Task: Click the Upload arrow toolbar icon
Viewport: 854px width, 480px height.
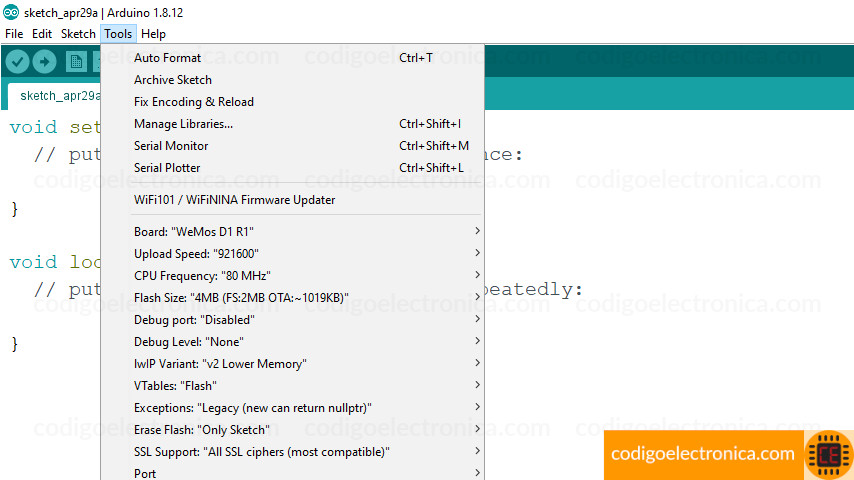Action: (45, 62)
